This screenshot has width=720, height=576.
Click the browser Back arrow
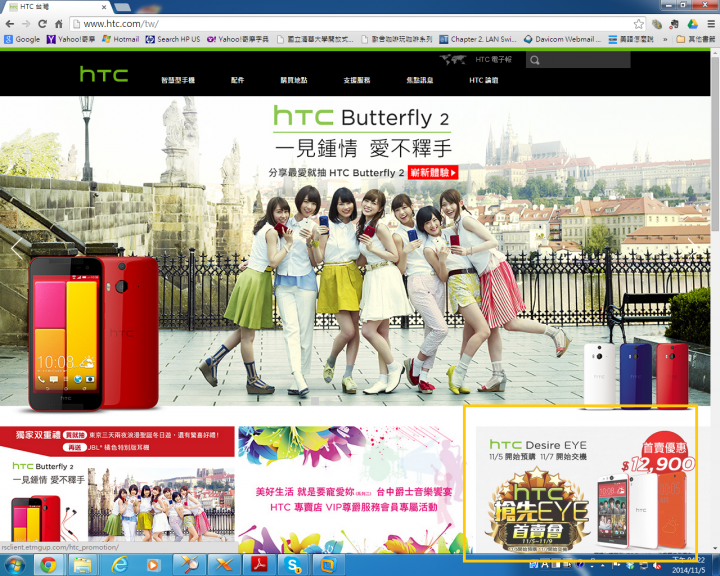click(x=10, y=24)
